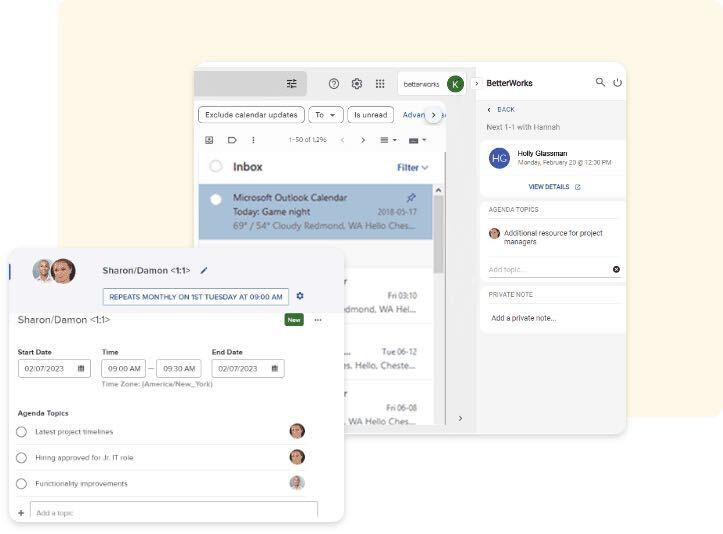Viewport: 723px width, 534px height.
Task: Click the BetterWorks power icon
Action: 617,83
